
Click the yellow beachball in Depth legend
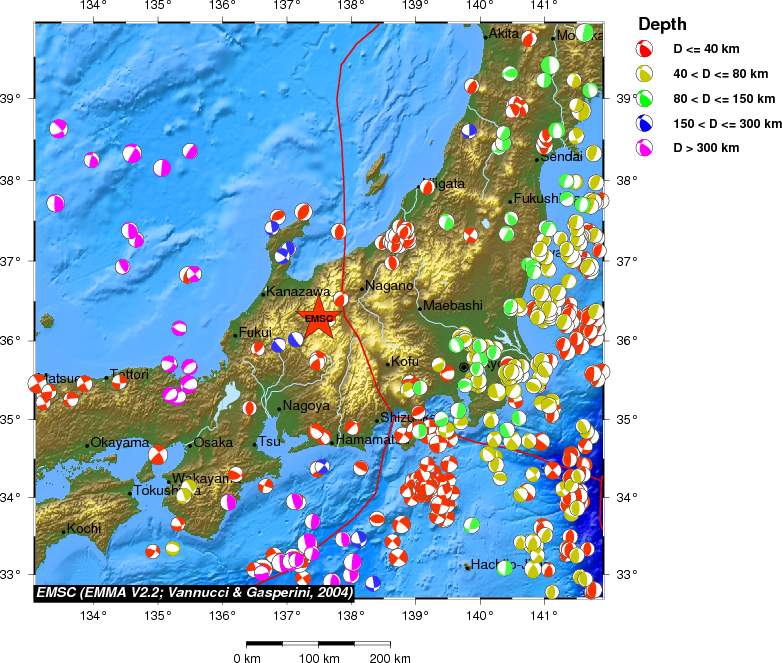coord(644,74)
